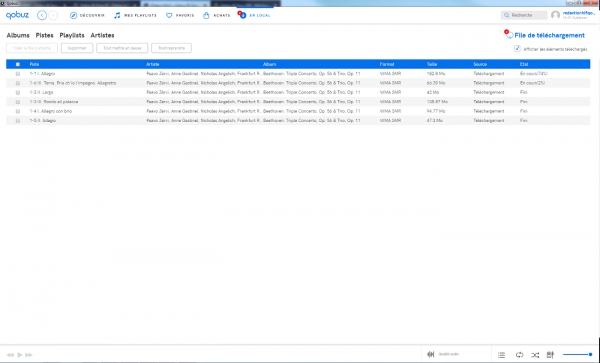Tick the checkbox for 1-2 II. Largo
Image resolution: width=600 pixels, height=363 pixels.
point(18,93)
